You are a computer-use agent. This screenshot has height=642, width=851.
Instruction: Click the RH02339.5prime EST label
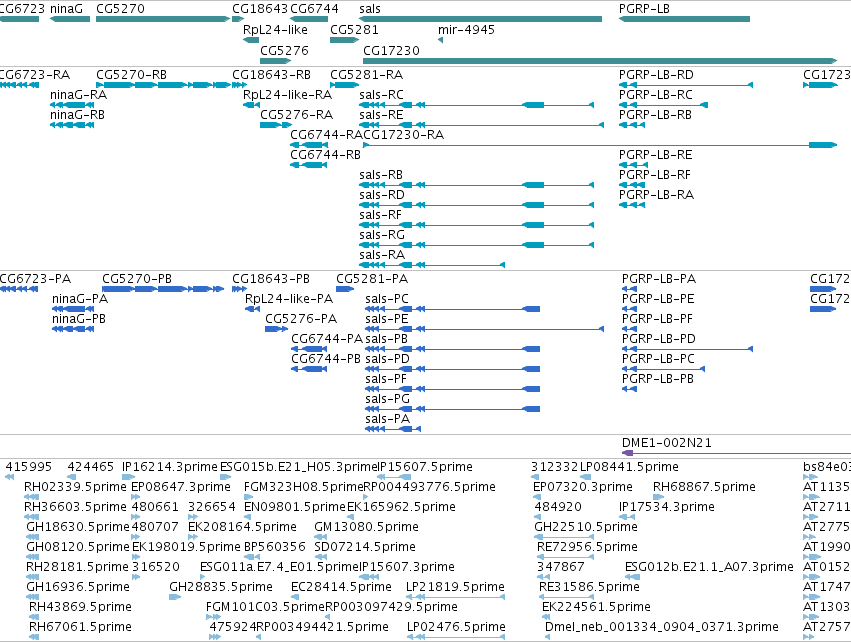click(75, 486)
